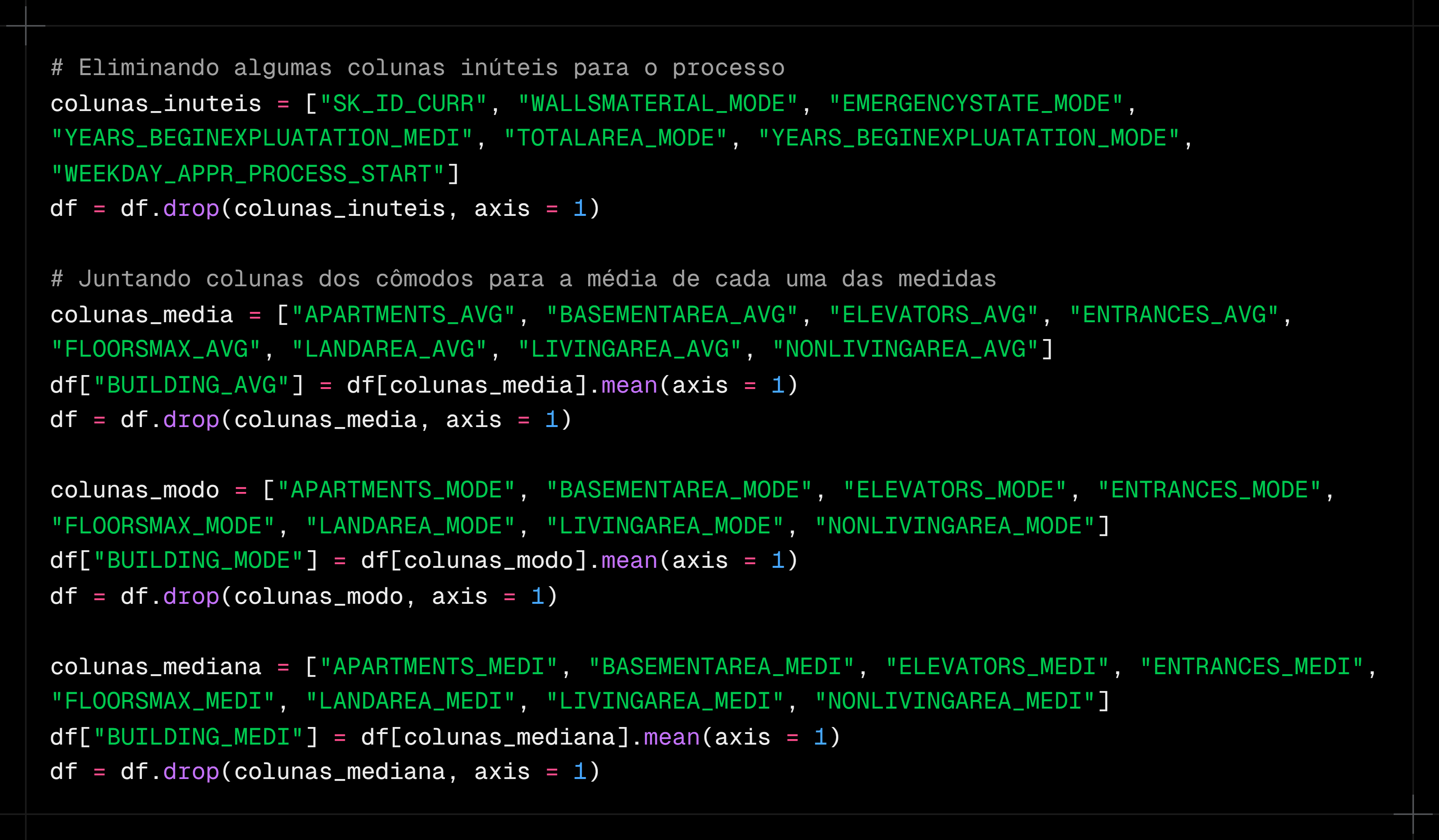Click the string "SK_ID_CURR"
The height and width of the screenshot is (840, 1439).
403,104
